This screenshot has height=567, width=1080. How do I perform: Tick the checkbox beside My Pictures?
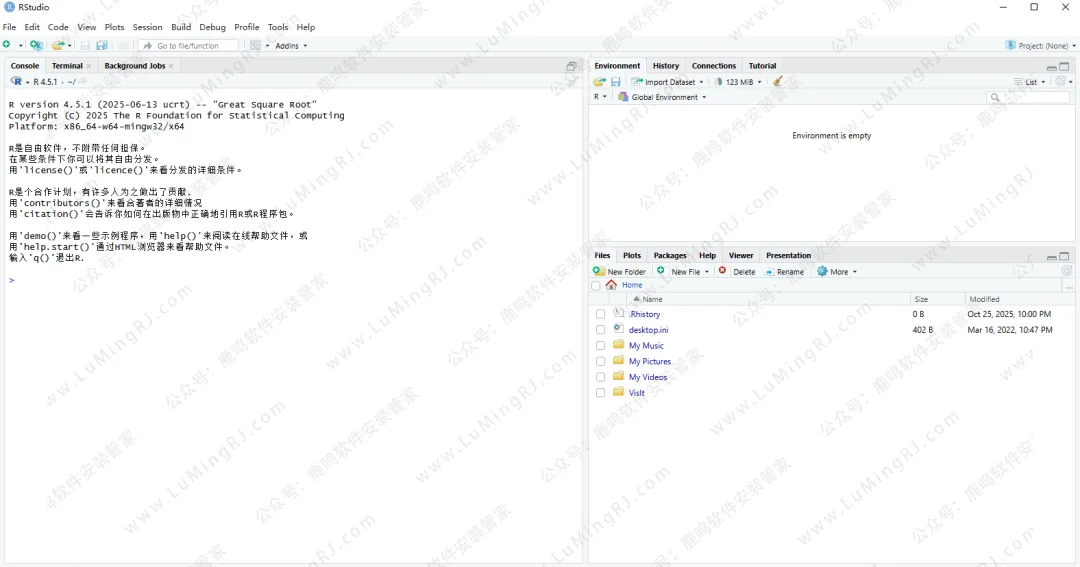click(600, 361)
